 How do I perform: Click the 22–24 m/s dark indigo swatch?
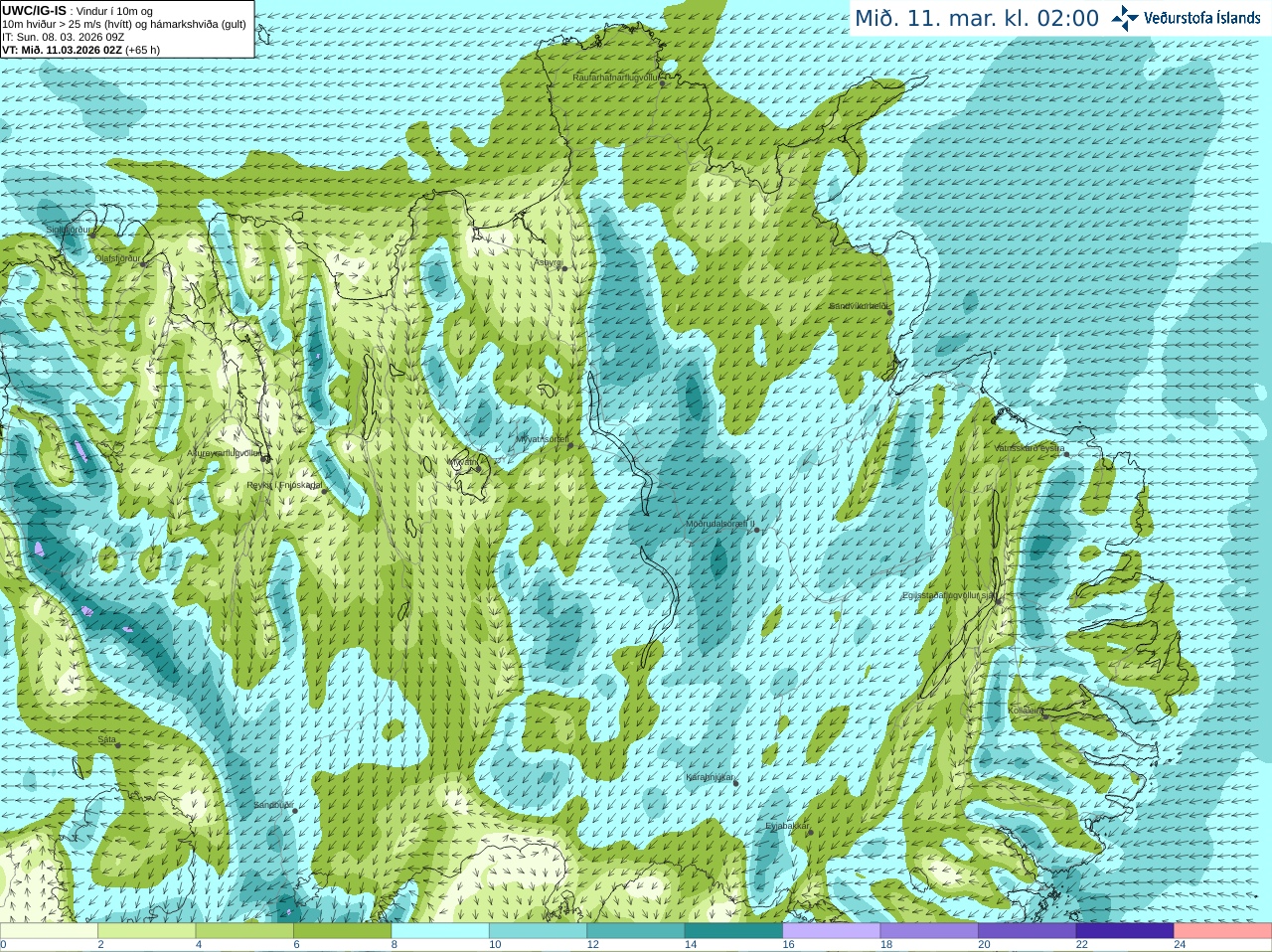[1126, 931]
